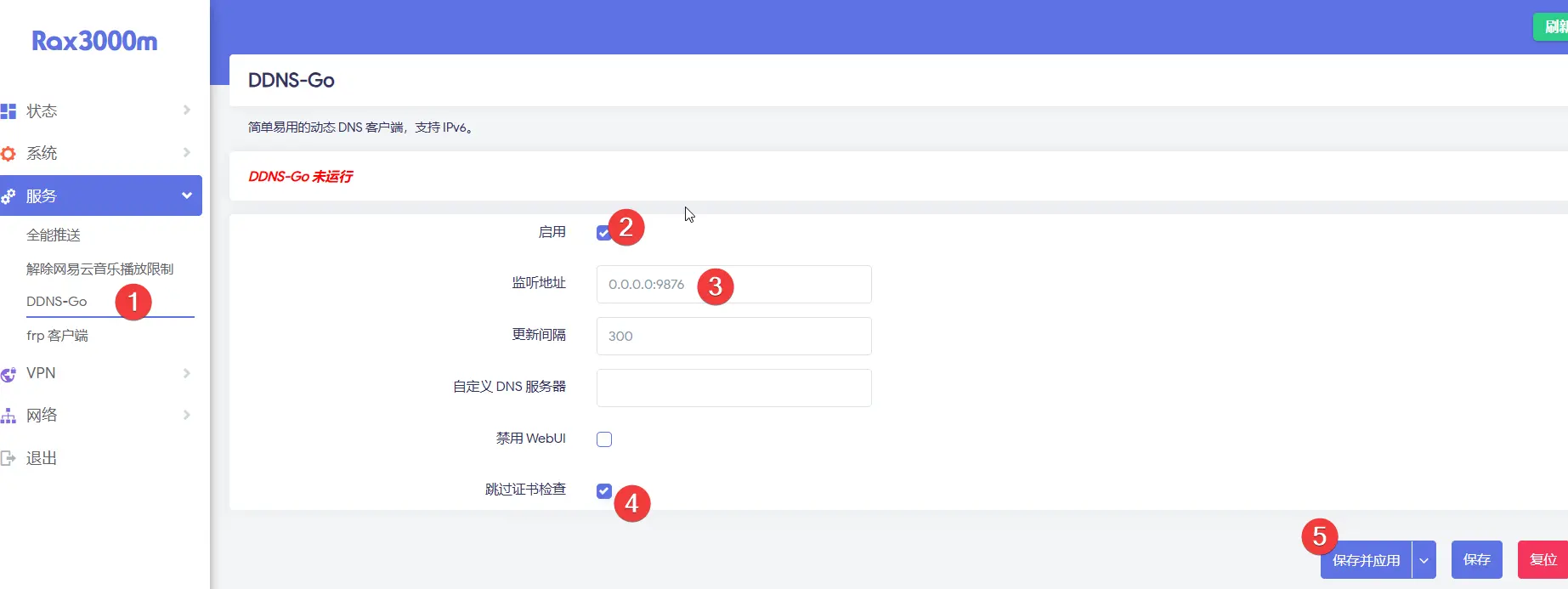Click the Rax3000m logo
This screenshot has height=589, width=1568.
pos(94,41)
